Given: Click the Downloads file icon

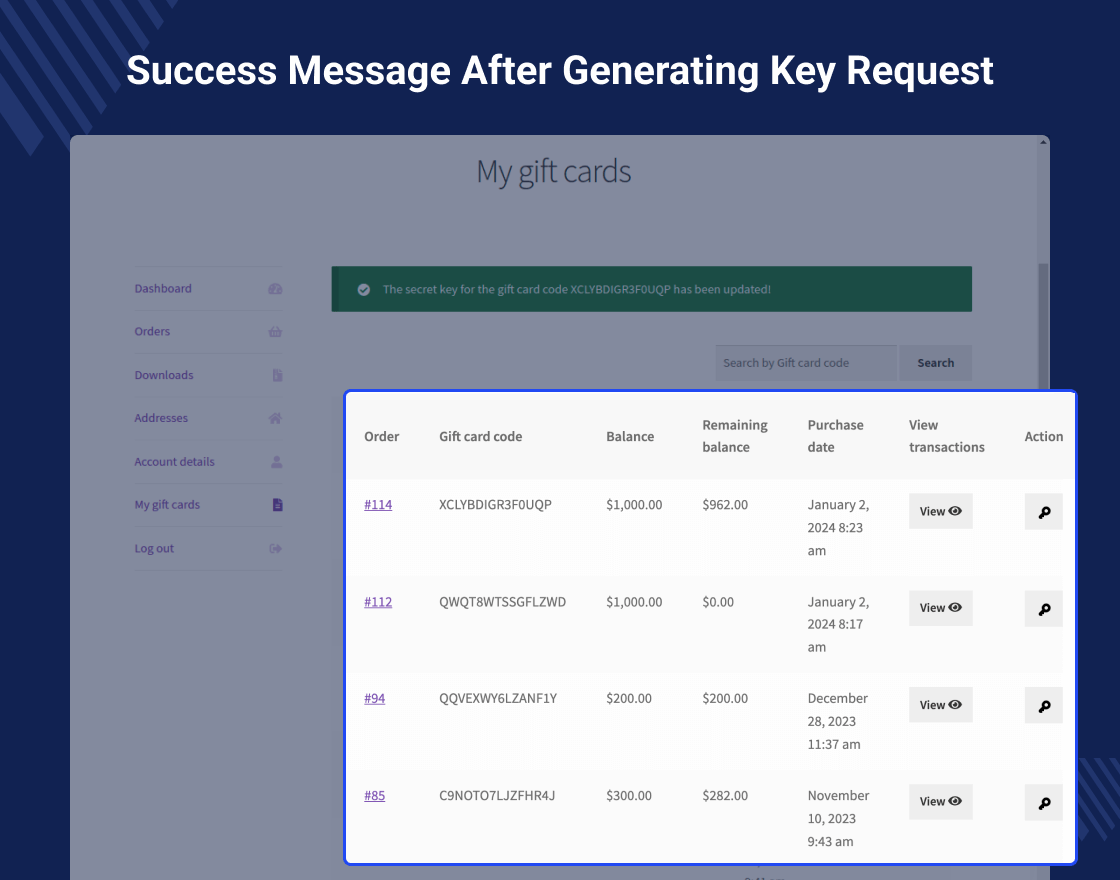Looking at the screenshot, I should pyautogui.click(x=275, y=374).
